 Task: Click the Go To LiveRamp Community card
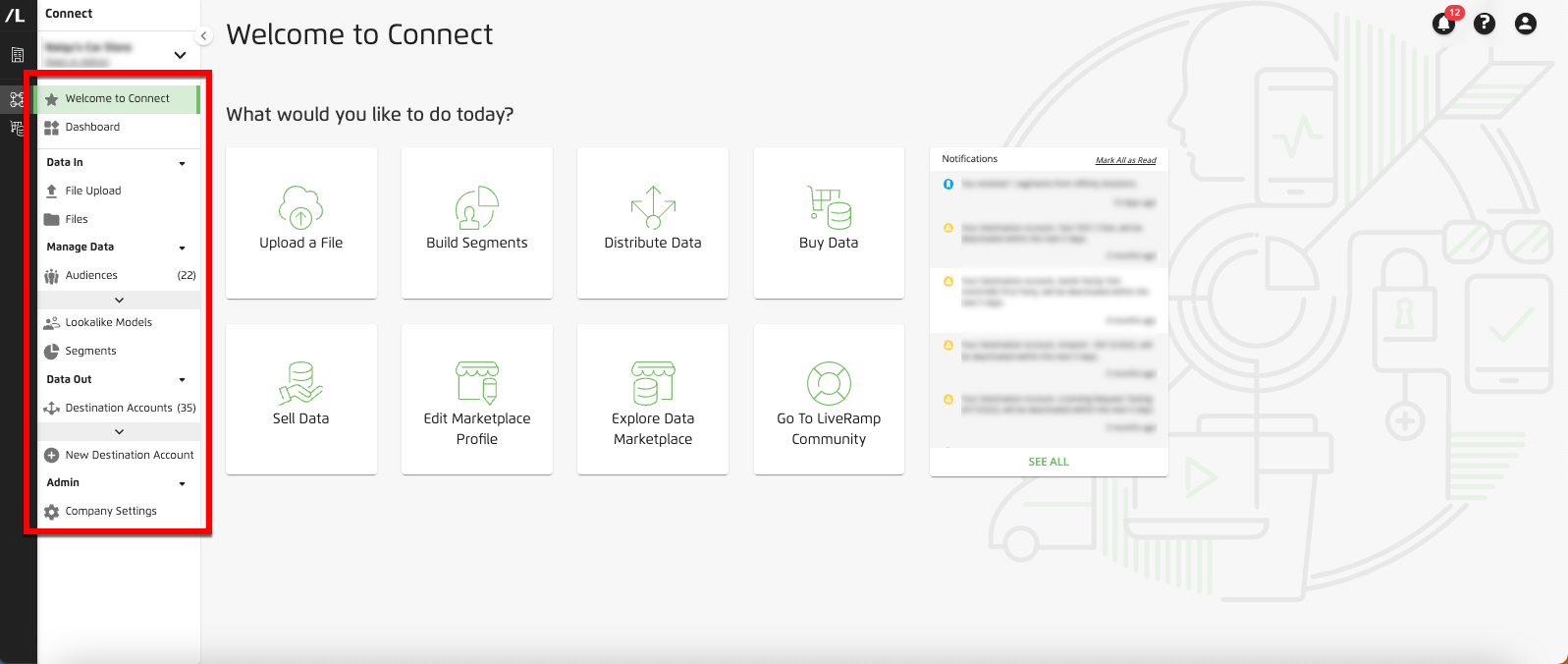(x=829, y=400)
